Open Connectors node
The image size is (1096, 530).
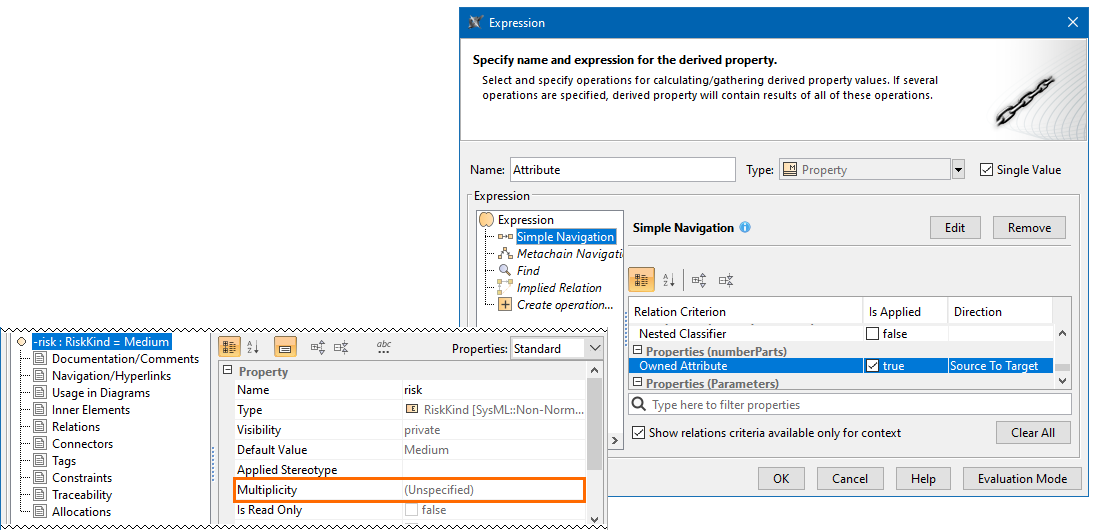[x=82, y=444]
